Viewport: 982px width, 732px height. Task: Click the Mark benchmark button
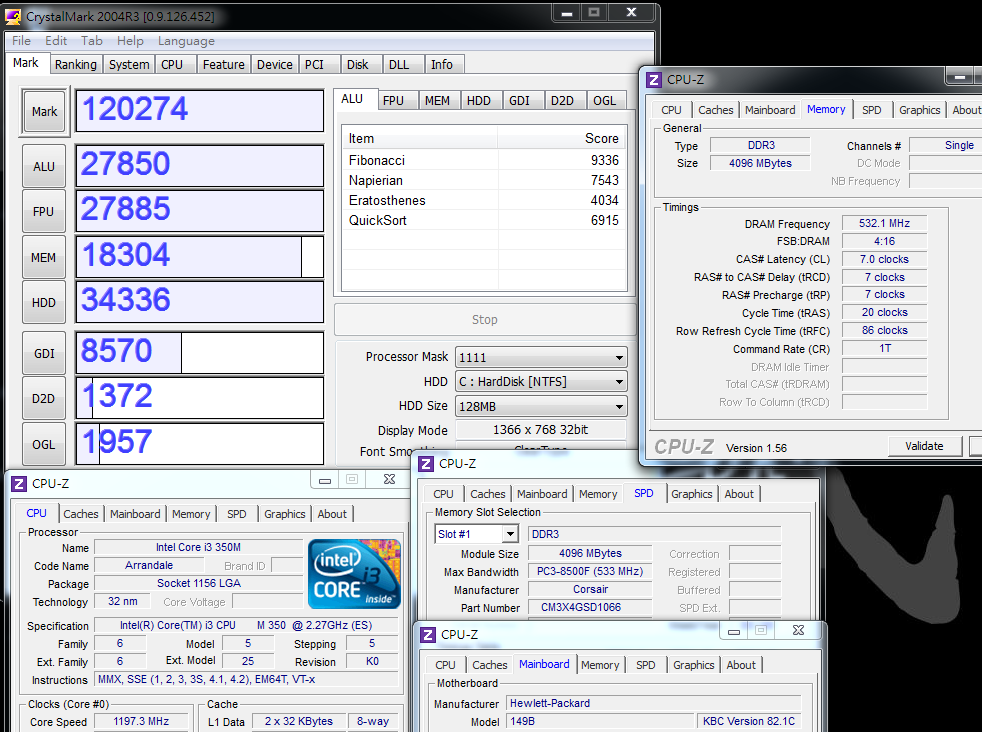tap(44, 111)
